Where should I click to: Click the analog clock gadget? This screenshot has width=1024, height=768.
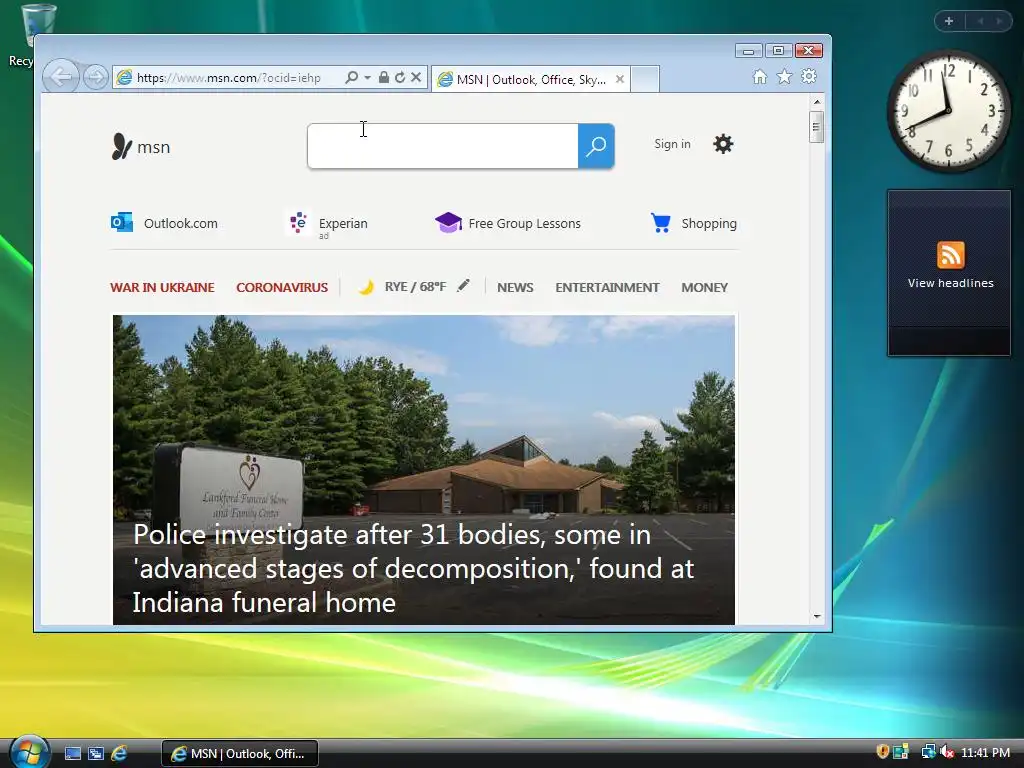pyautogui.click(x=949, y=111)
